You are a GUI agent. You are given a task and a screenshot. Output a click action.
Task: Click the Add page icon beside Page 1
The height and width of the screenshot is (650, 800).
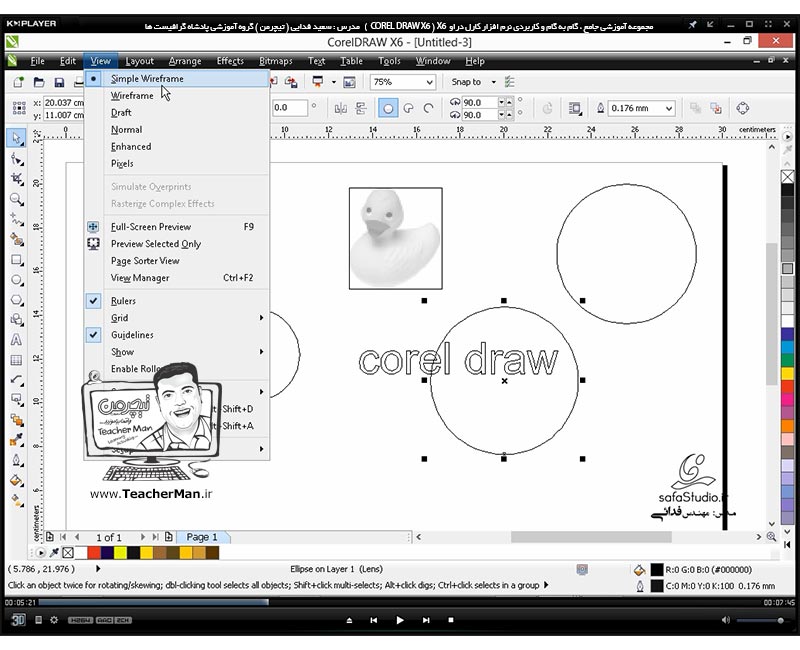point(169,537)
